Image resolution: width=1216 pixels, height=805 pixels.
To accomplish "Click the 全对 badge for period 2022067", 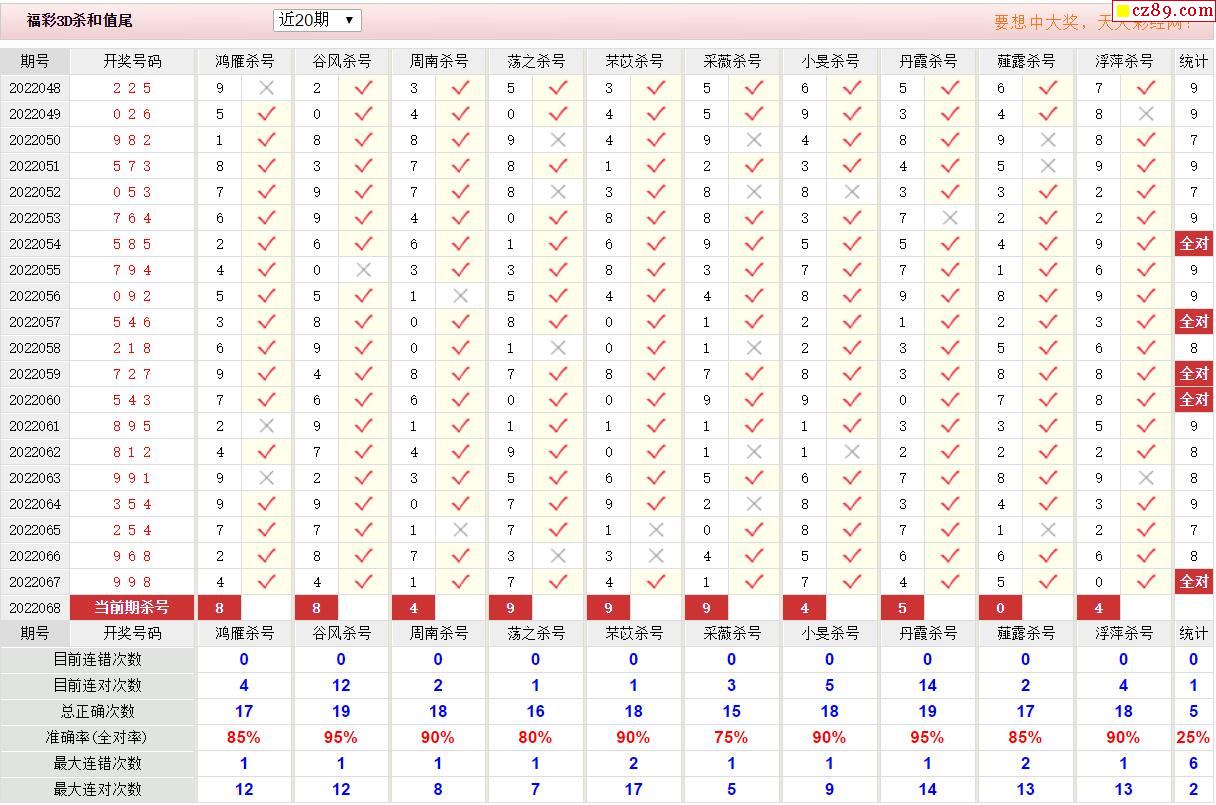I will coord(1194,582).
